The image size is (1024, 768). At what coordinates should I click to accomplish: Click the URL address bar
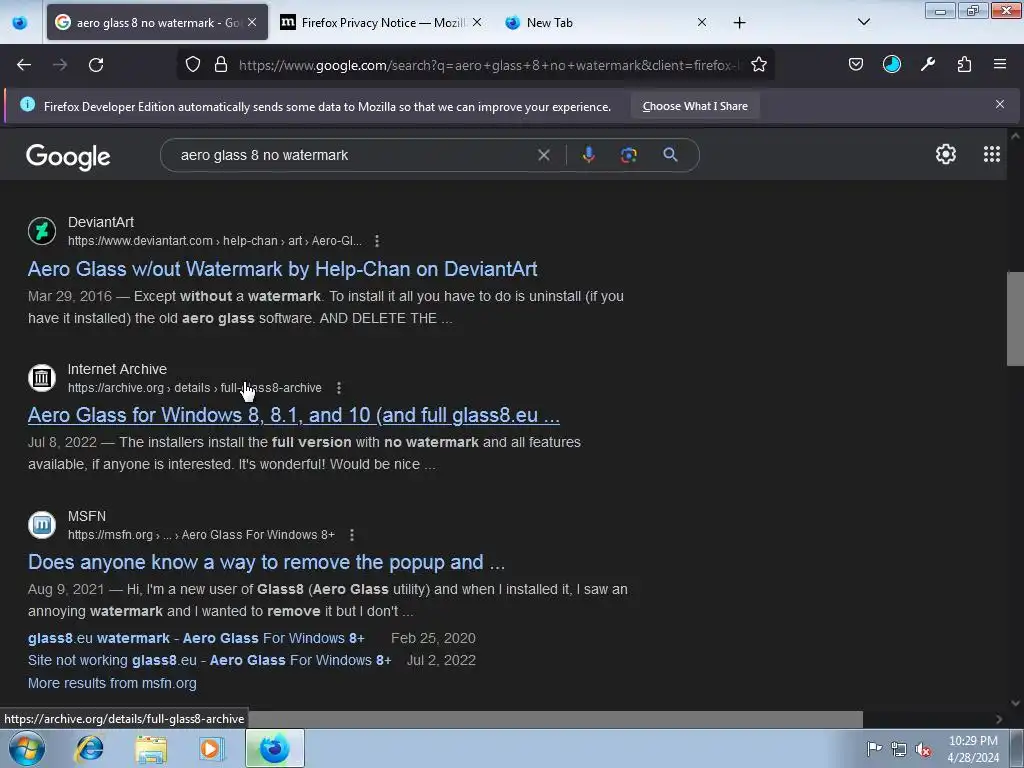point(488,65)
